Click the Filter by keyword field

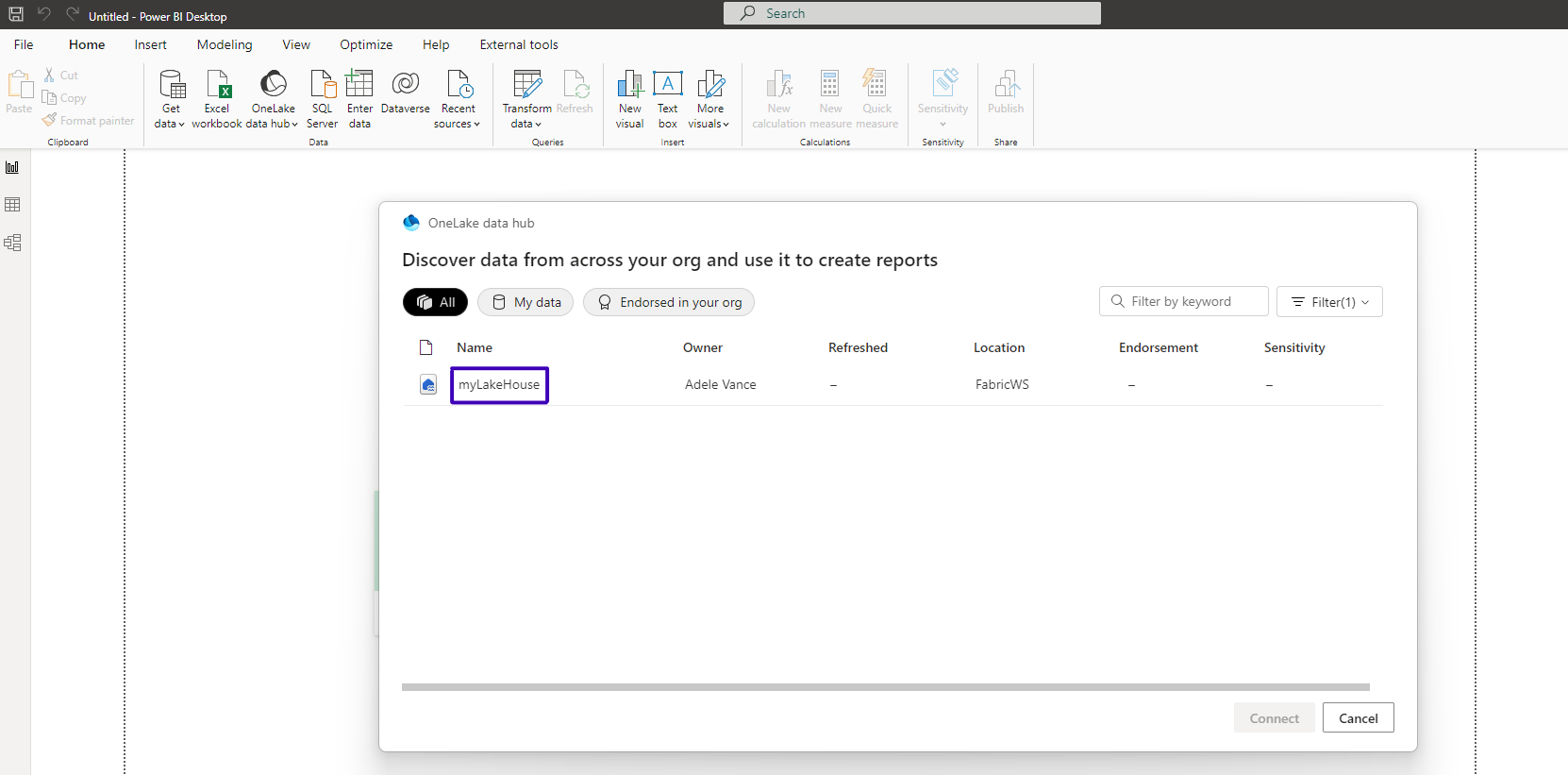pyautogui.click(x=1184, y=302)
